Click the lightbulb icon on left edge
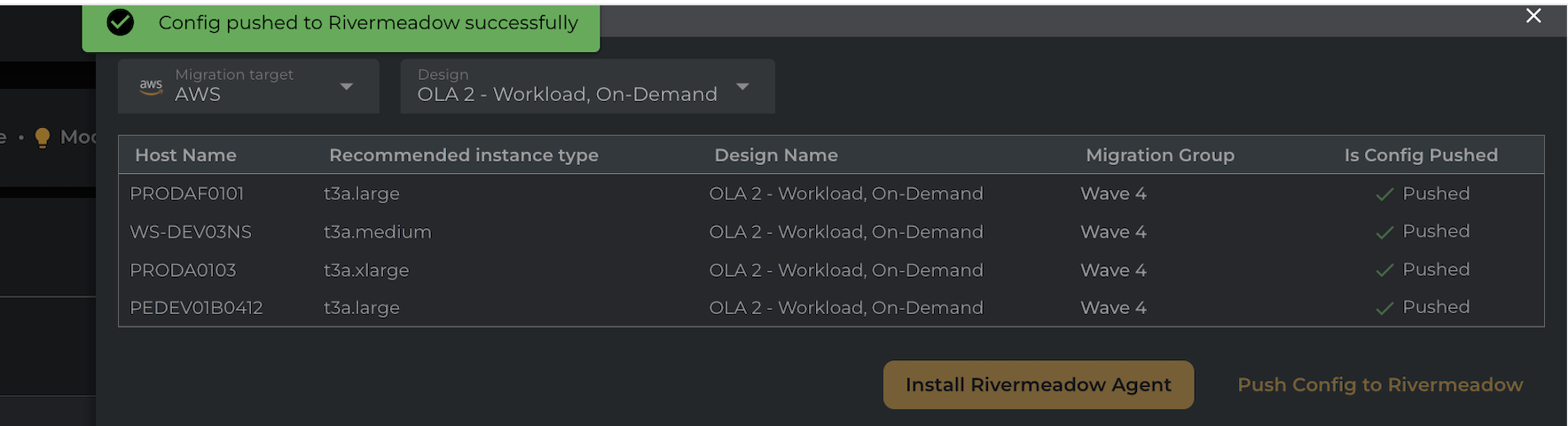1568x426 pixels. click(42, 138)
